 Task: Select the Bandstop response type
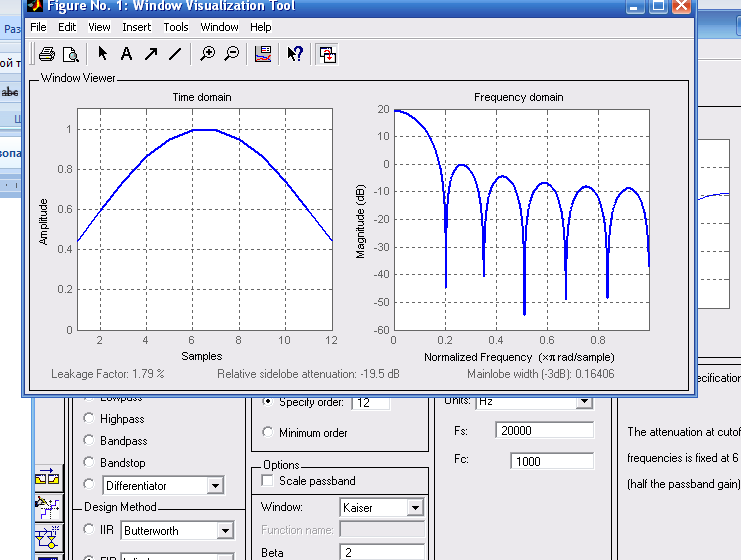tap(89, 463)
